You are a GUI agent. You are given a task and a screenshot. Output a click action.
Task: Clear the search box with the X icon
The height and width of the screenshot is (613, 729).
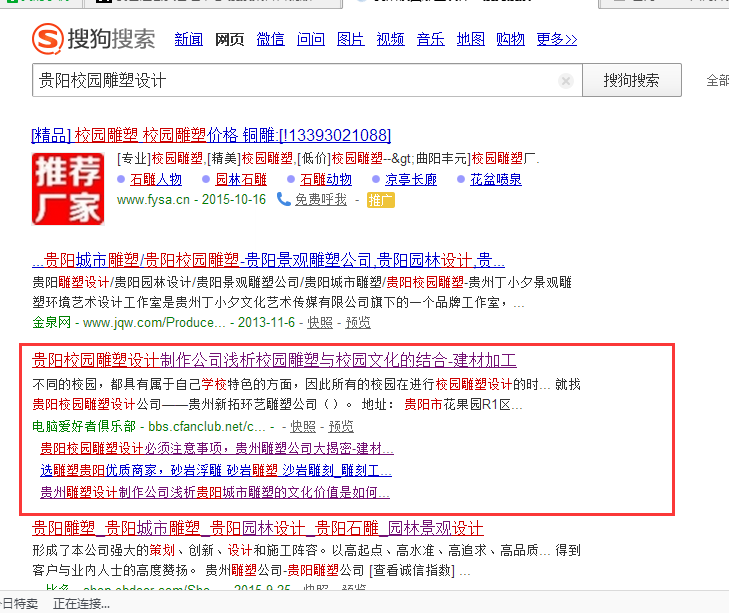(566, 81)
